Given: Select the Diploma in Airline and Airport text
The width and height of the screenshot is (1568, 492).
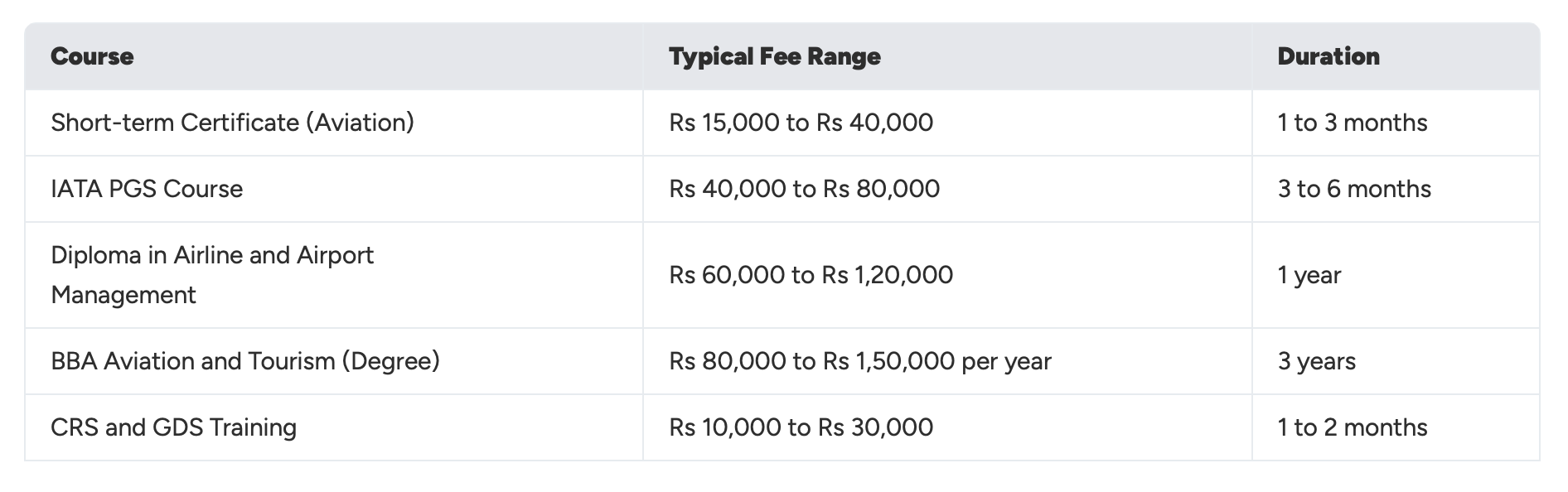Looking at the screenshot, I should [212, 255].
